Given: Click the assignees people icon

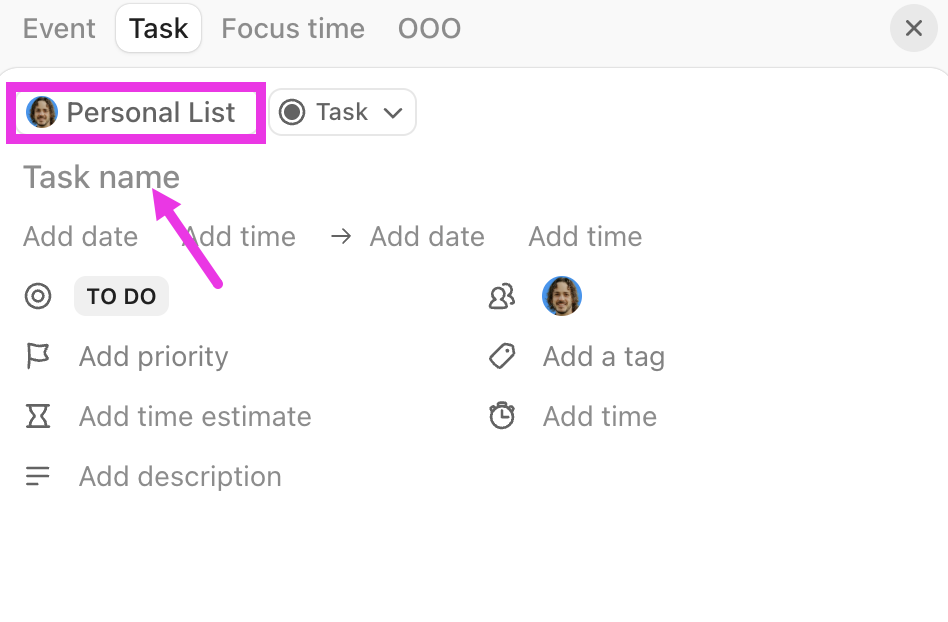Looking at the screenshot, I should [x=501, y=296].
